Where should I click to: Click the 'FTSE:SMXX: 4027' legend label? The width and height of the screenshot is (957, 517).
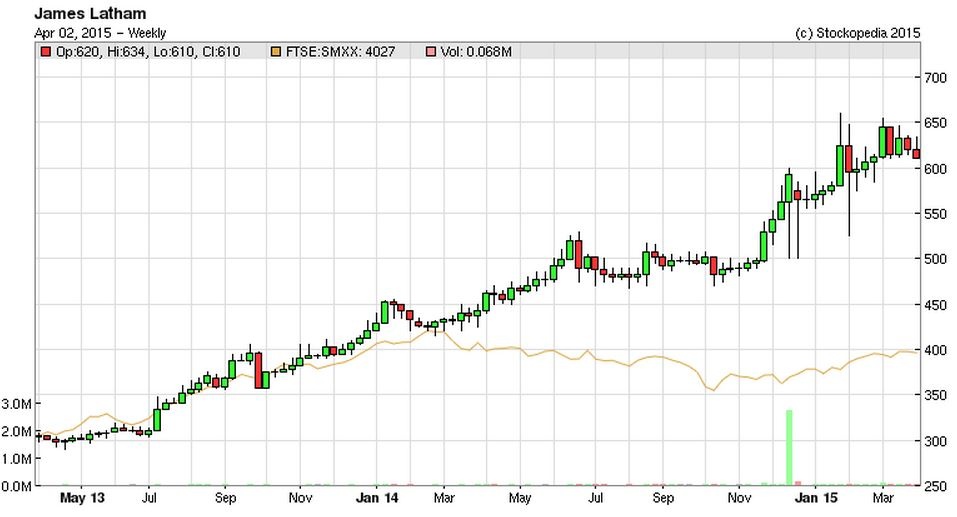pos(341,52)
